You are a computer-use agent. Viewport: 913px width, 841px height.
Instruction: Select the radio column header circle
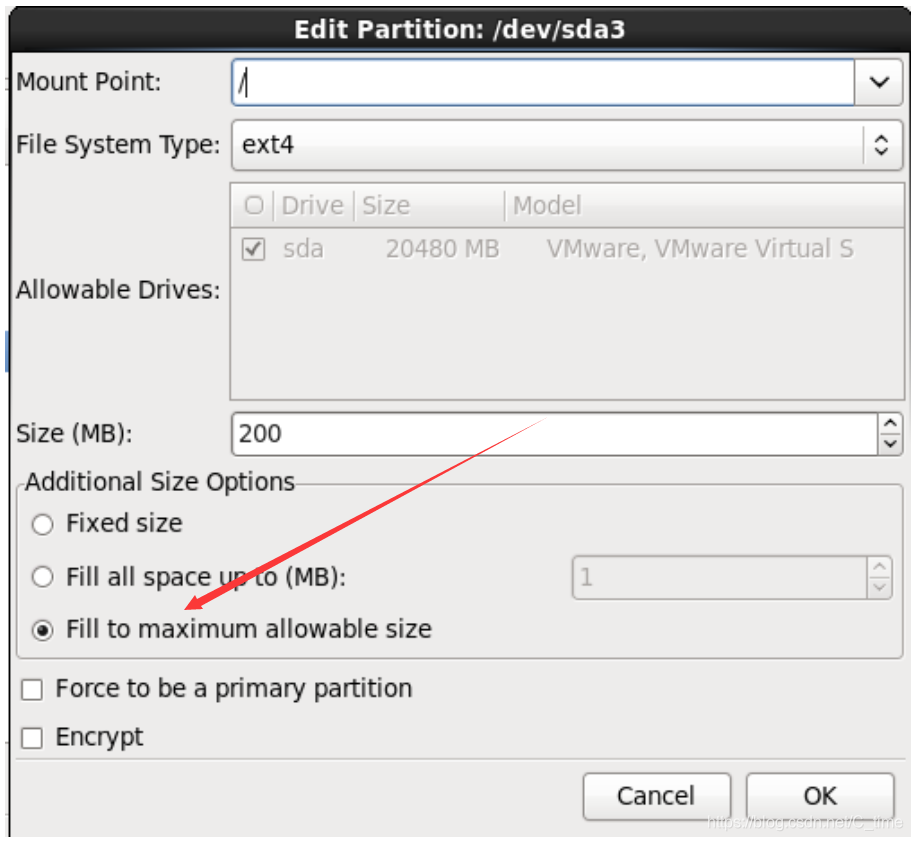tap(254, 206)
